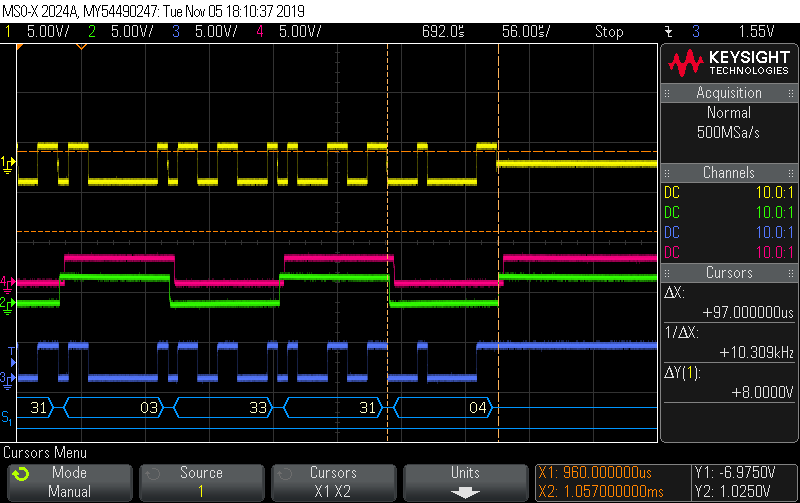Click channel 2 scale 5.00V/

click(132, 32)
